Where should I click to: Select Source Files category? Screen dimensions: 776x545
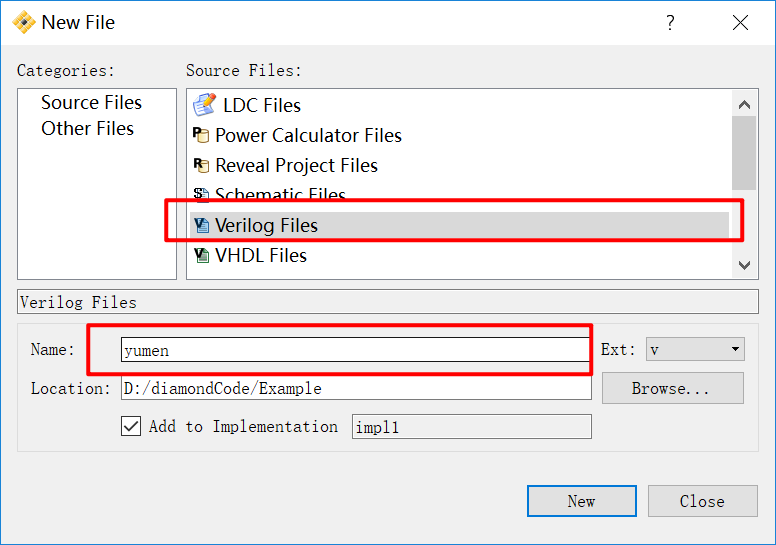(92, 102)
